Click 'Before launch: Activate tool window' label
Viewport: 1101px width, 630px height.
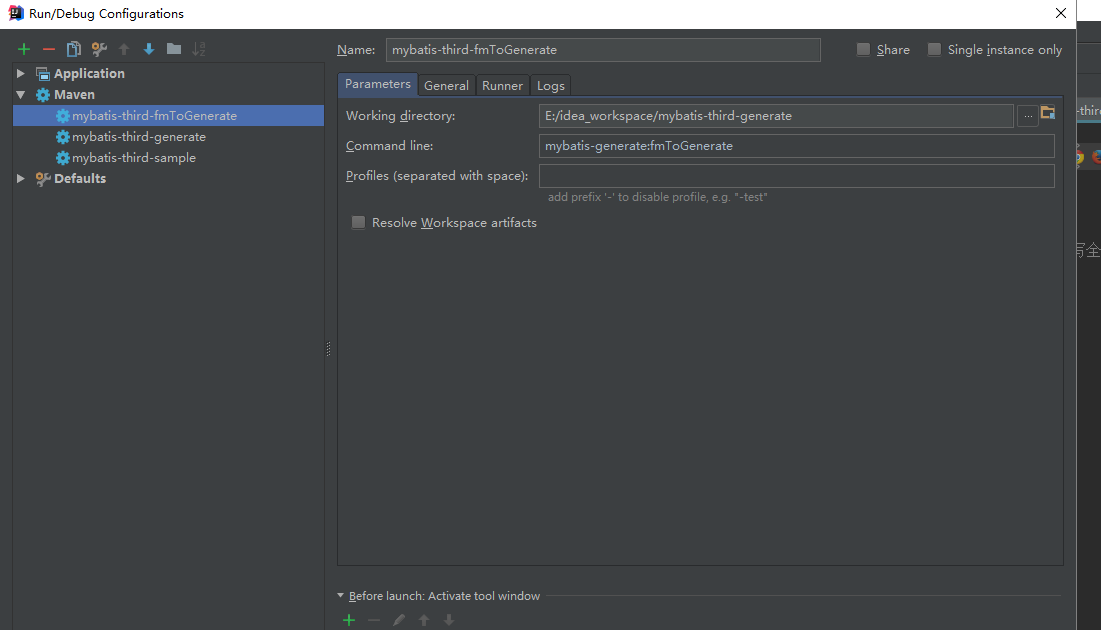[444, 596]
